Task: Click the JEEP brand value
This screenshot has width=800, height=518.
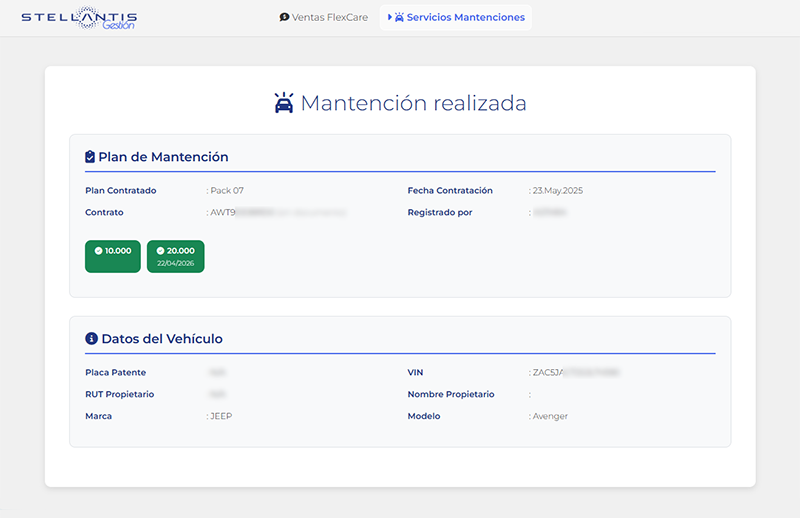Action: pos(221,416)
